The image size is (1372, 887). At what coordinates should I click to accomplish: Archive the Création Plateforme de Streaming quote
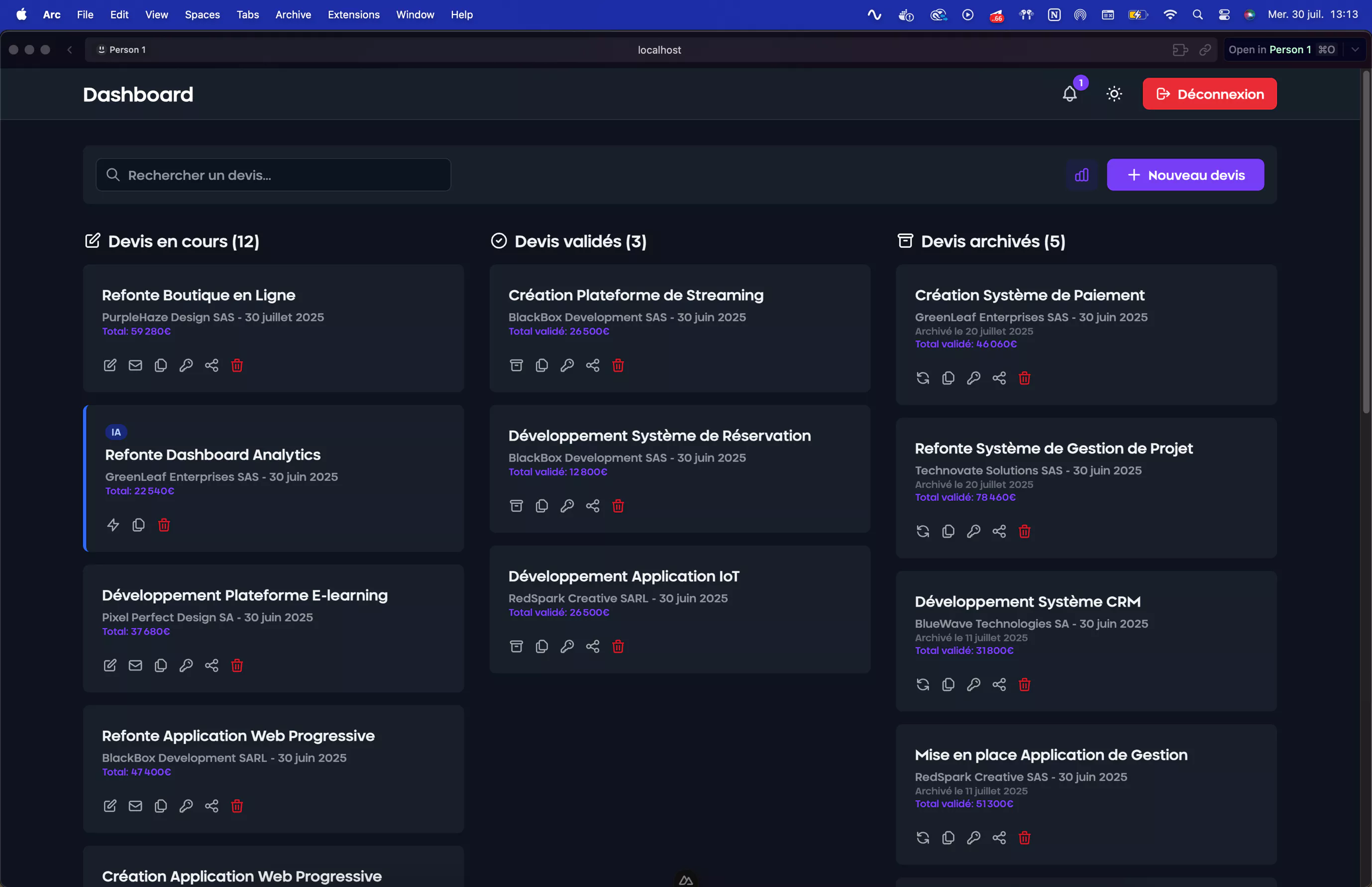517,365
